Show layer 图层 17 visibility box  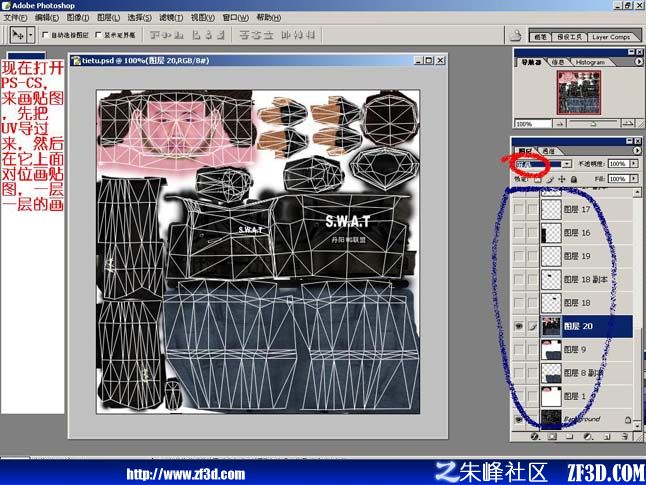click(519, 210)
